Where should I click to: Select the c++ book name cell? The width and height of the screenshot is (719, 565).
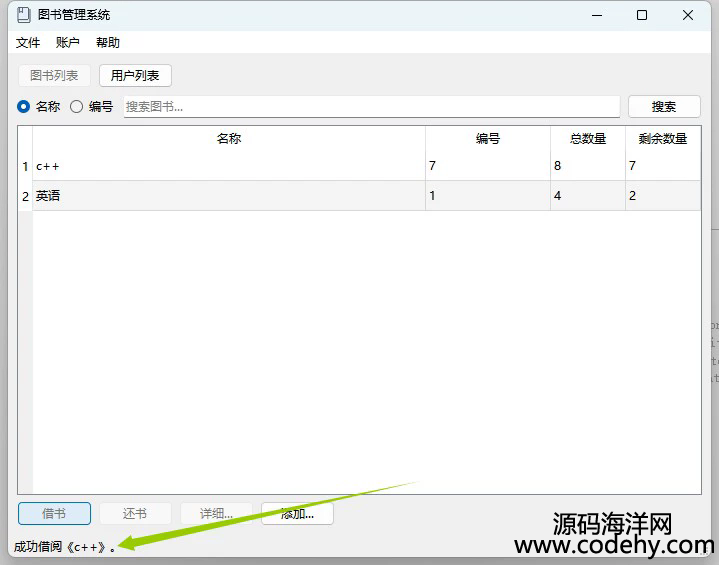(229, 166)
